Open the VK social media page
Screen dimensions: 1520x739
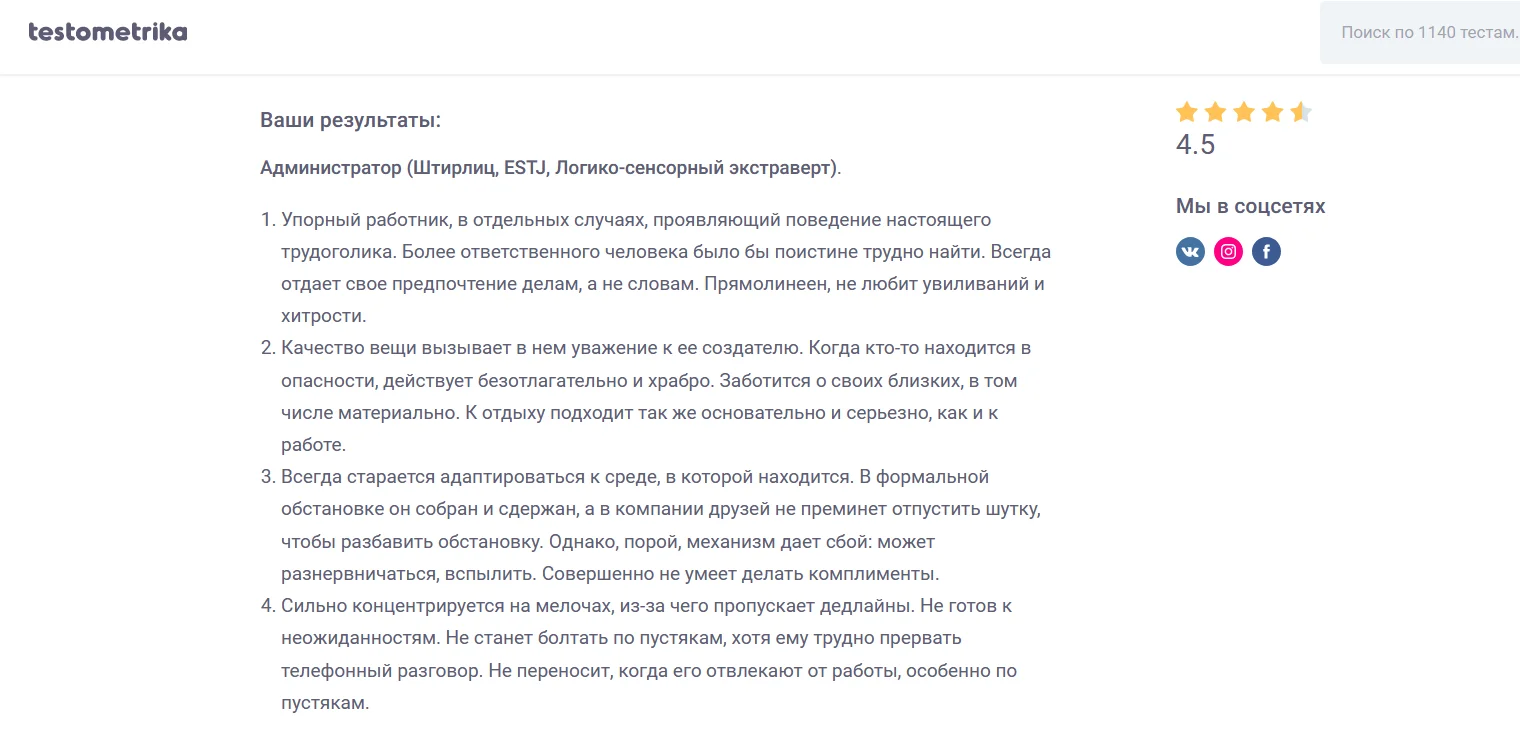pos(1189,251)
